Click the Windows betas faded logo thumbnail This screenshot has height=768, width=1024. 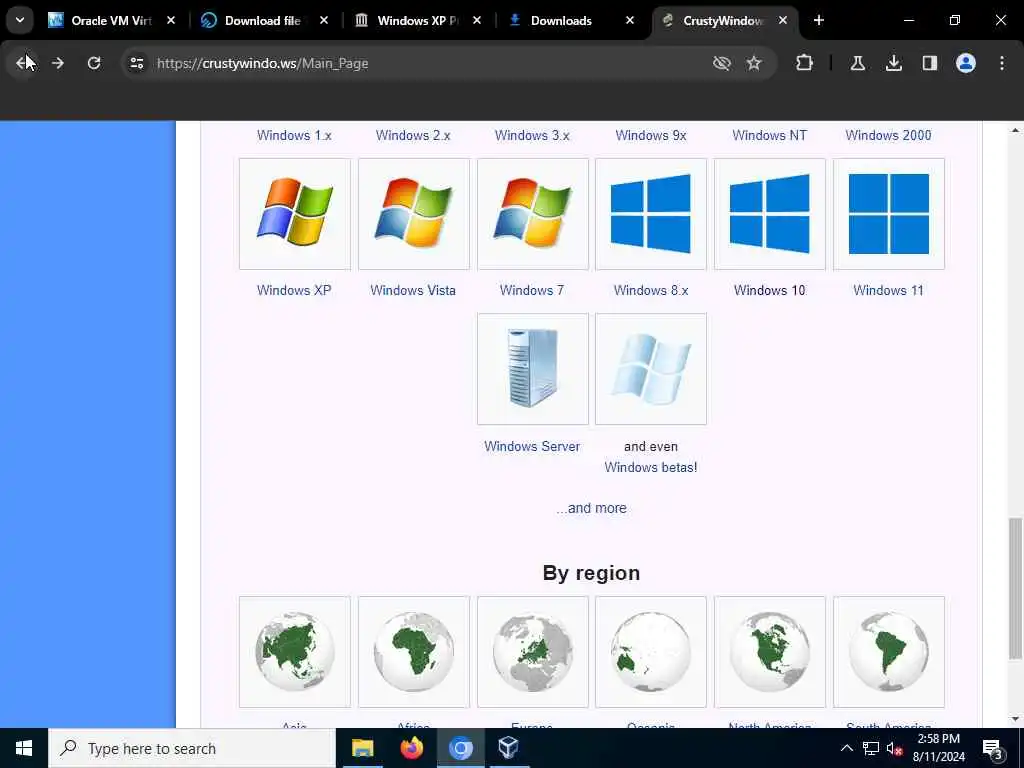650,369
